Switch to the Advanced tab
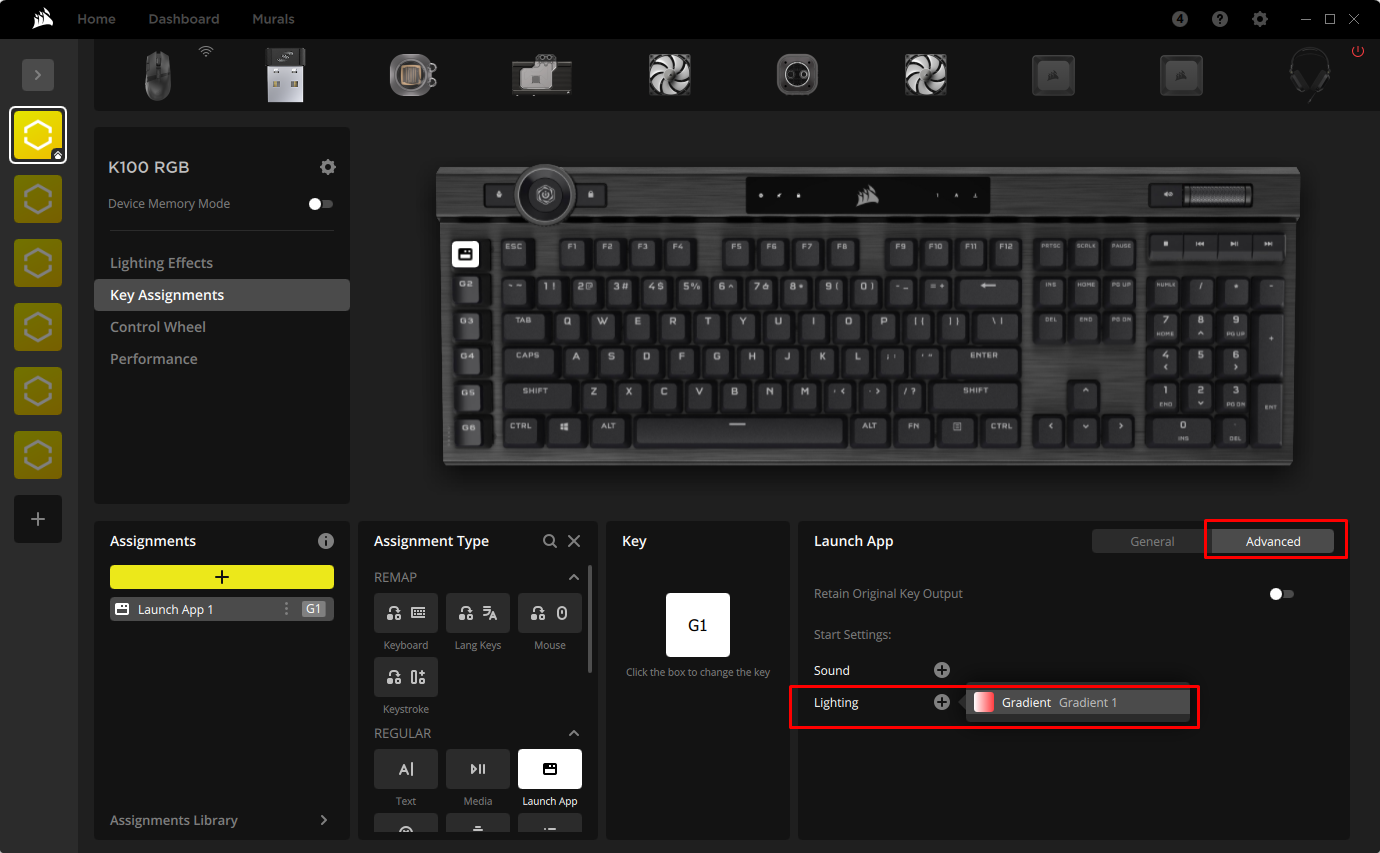Image resolution: width=1380 pixels, height=853 pixels. click(x=1273, y=540)
